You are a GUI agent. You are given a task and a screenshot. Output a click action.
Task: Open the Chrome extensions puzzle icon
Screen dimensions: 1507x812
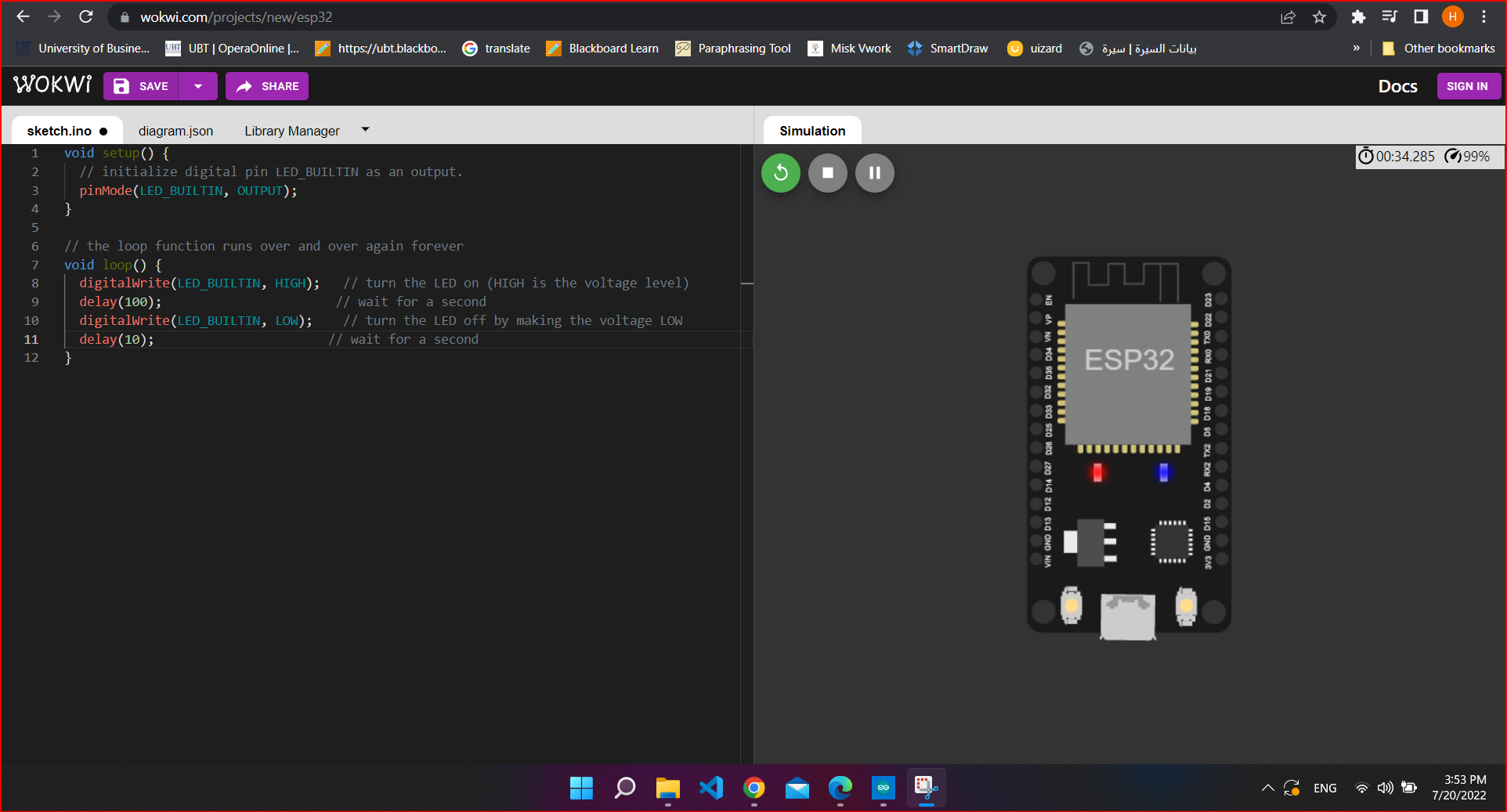[1358, 16]
